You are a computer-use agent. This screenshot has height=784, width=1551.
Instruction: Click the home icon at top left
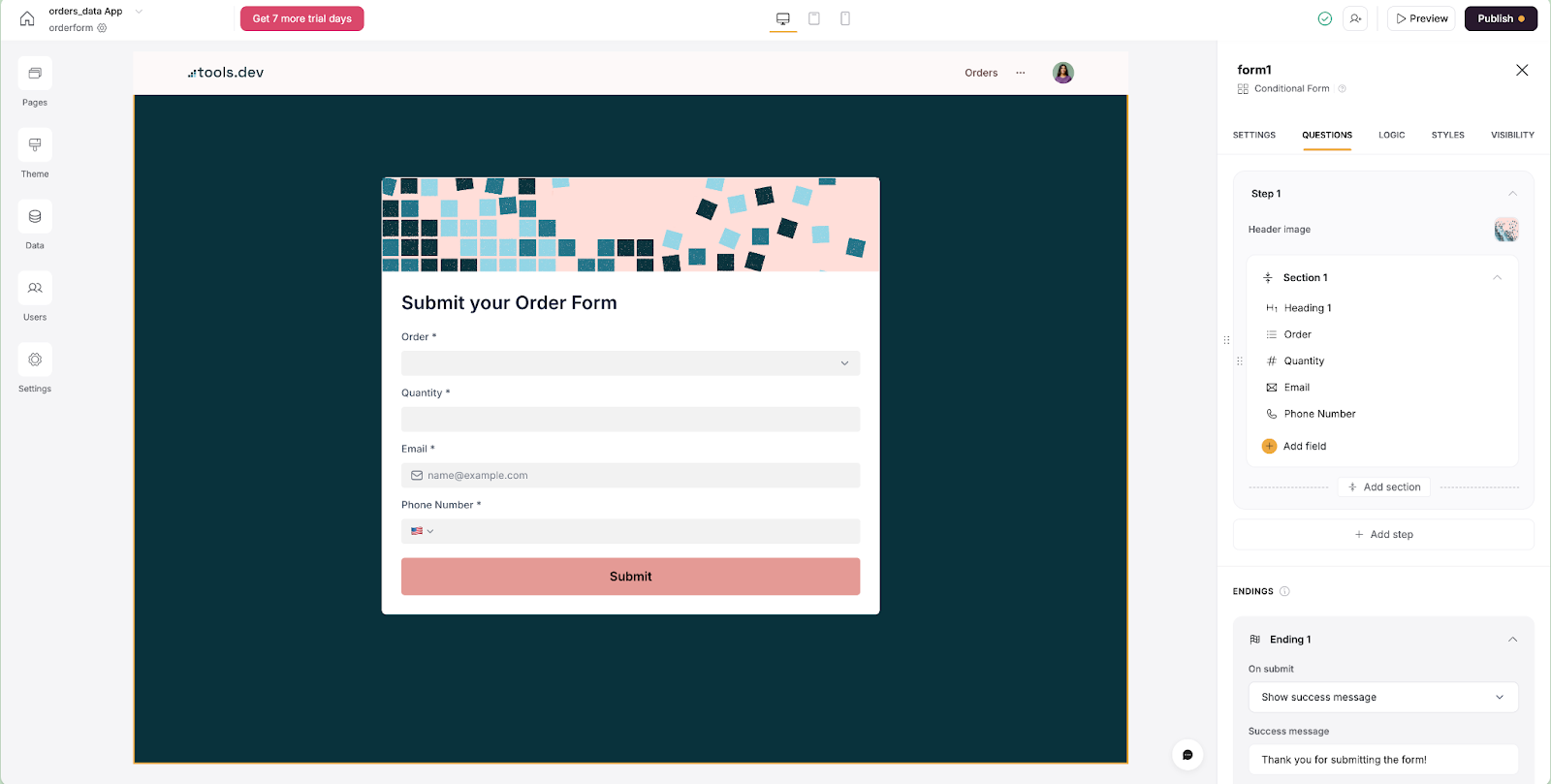[x=27, y=18]
